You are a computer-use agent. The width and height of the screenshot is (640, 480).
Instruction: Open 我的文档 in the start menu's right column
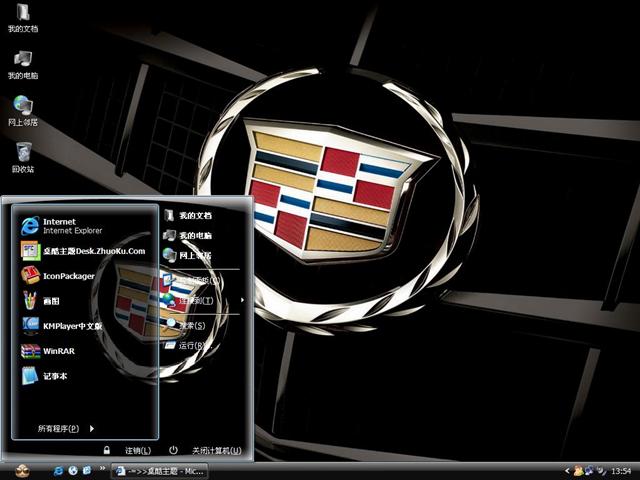[x=187, y=215]
